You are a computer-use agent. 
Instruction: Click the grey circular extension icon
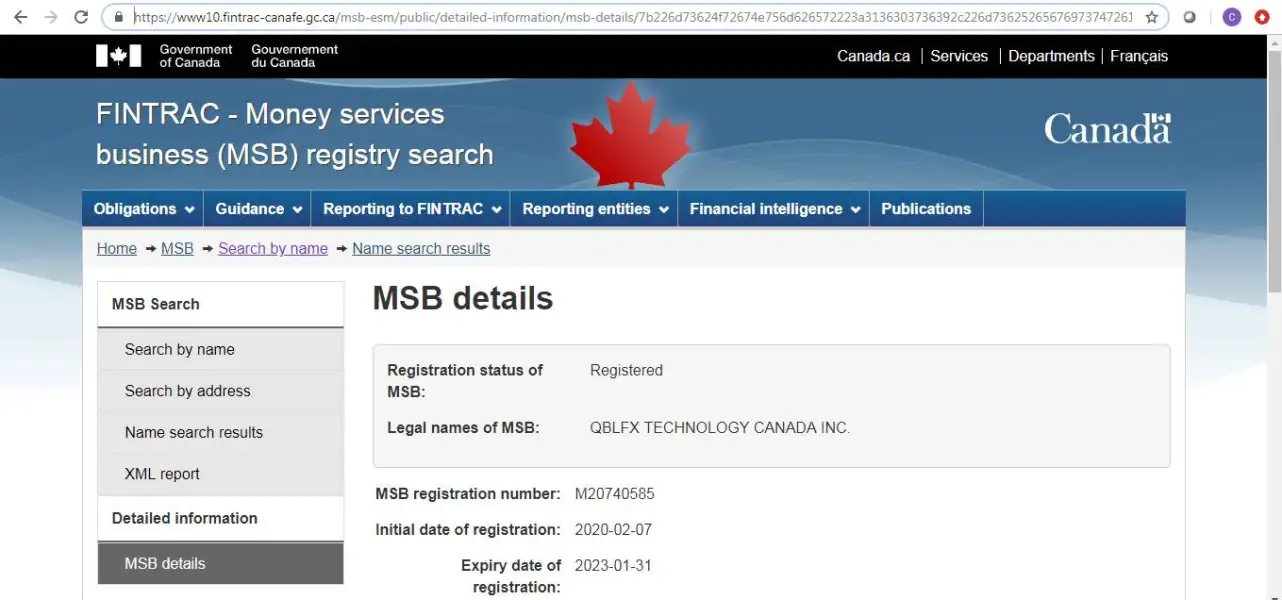pyautogui.click(x=1190, y=17)
